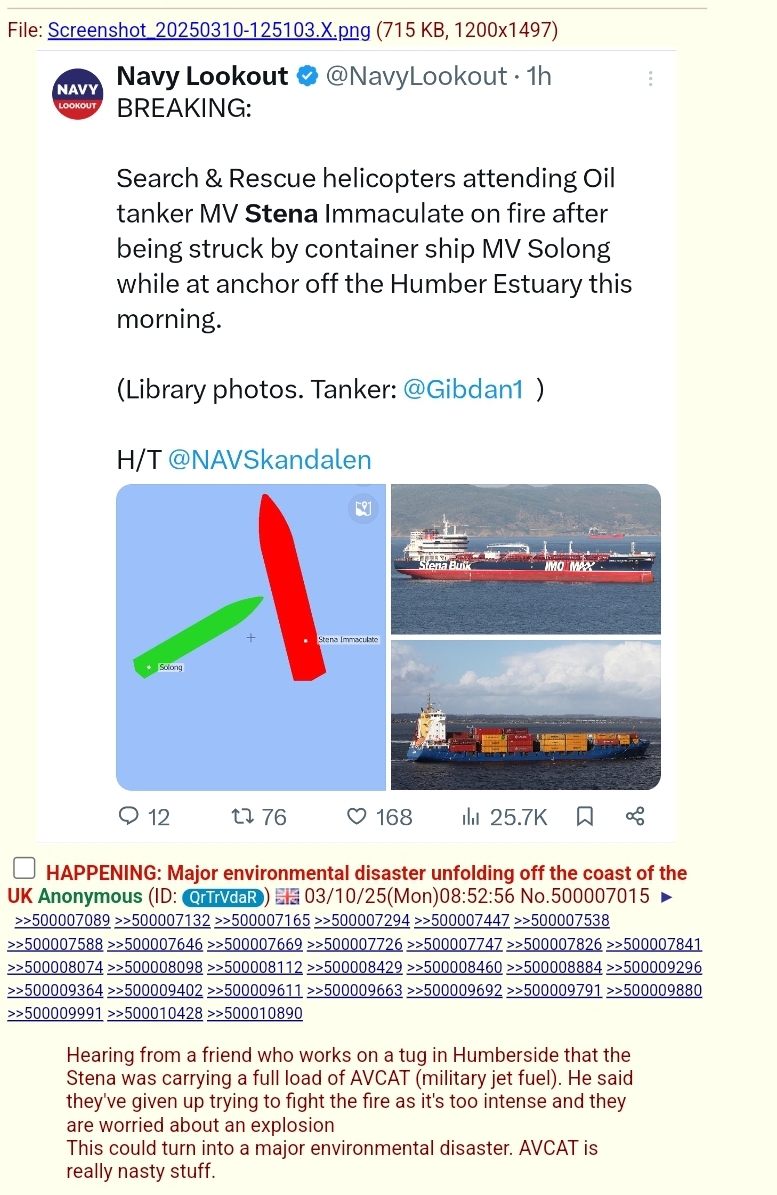This screenshot has width=777, height=1195.
Task: Open the Screenshot_20250310-125103.X.png file link
Action: pos(209,30)
